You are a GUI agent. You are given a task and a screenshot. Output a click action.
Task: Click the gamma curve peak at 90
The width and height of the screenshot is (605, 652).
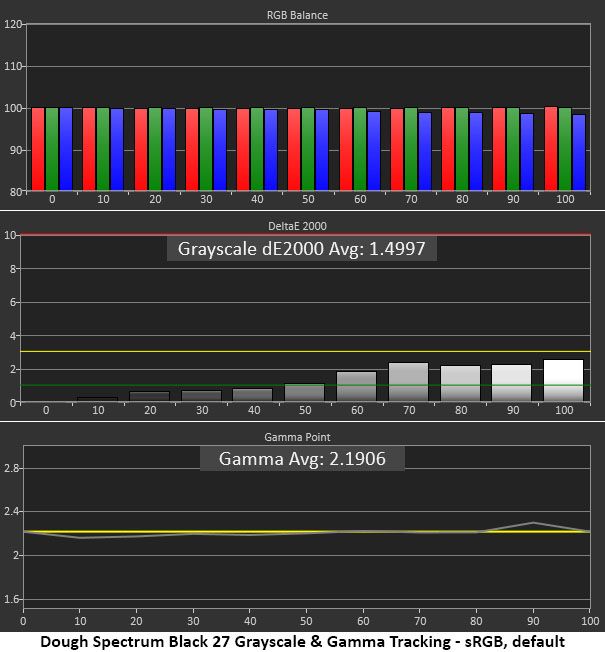pyautogui.click(x=533, y=523)
